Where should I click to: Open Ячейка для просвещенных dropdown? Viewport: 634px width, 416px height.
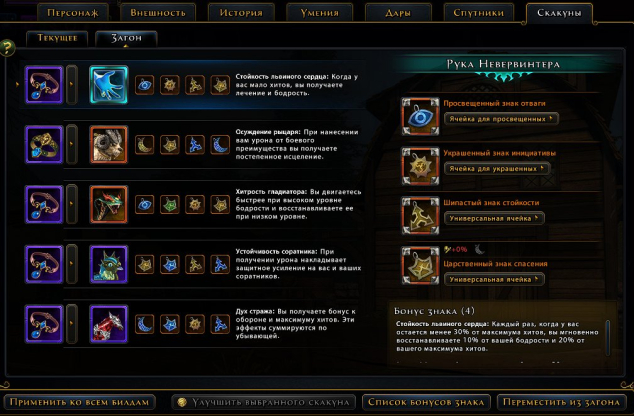point(501,119)
